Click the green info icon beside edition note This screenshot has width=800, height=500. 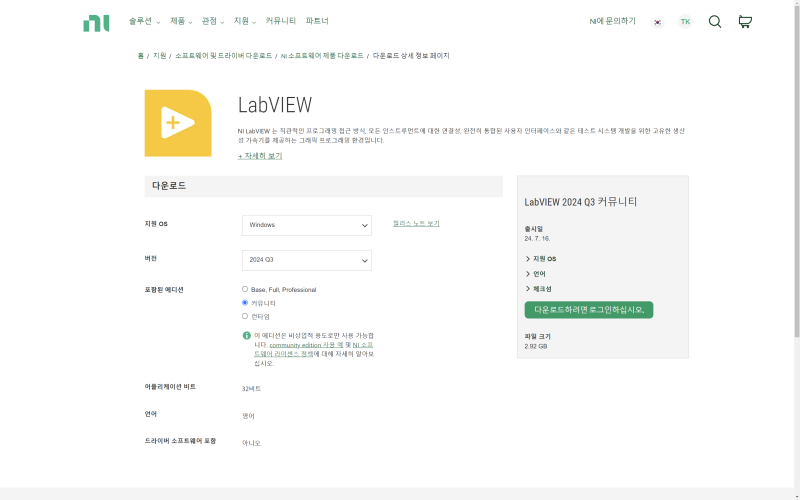pos(246,336)
